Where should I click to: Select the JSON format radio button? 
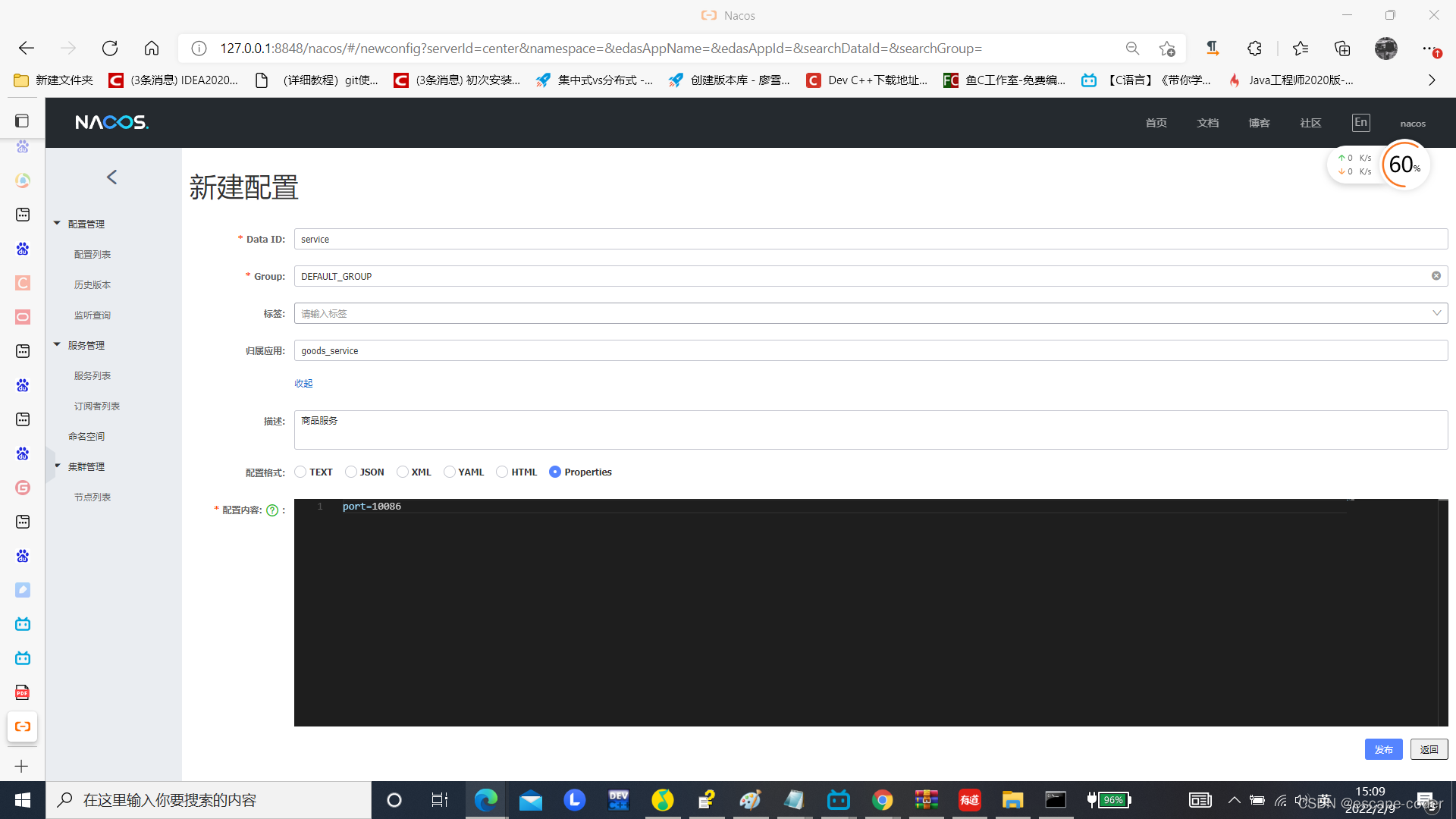(351, 472)
